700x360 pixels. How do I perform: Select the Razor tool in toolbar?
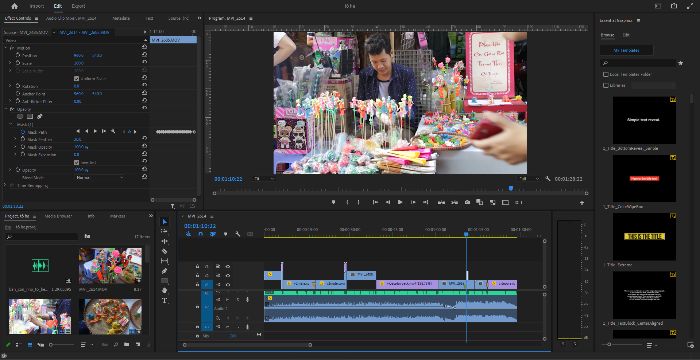click(164, 251)
